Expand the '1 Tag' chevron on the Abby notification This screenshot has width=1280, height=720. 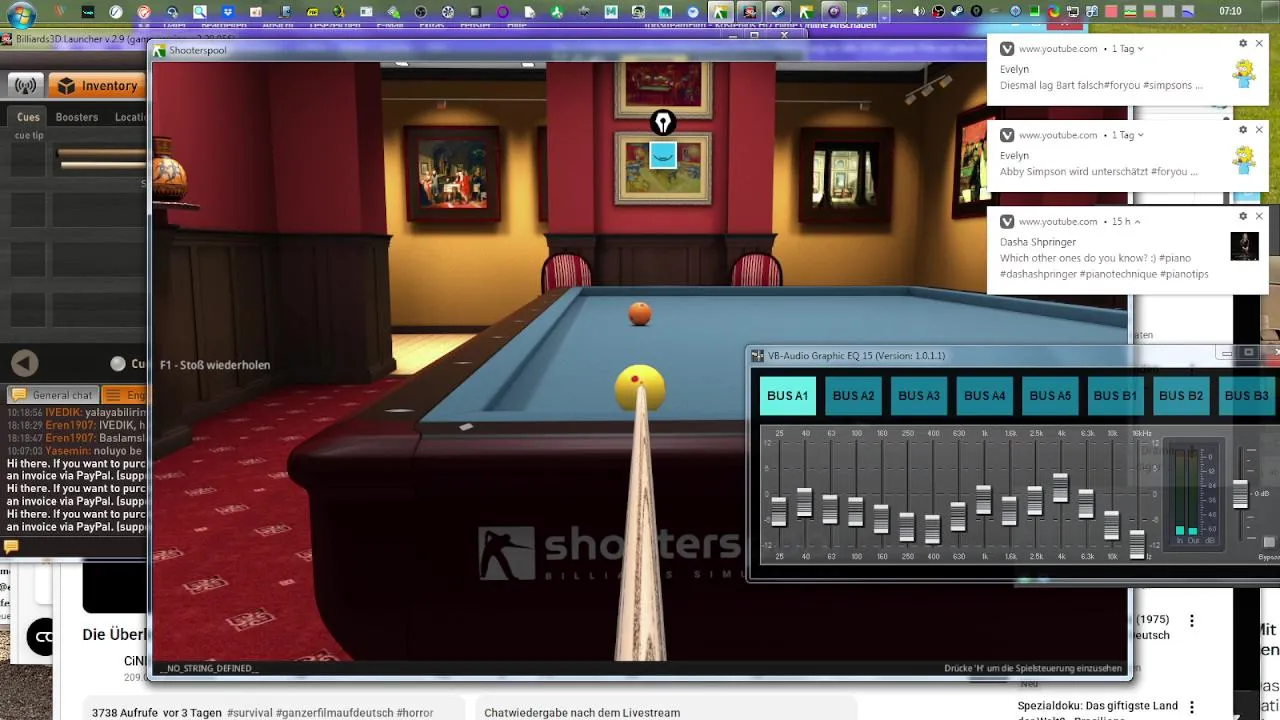click(x=1140, y=135)
